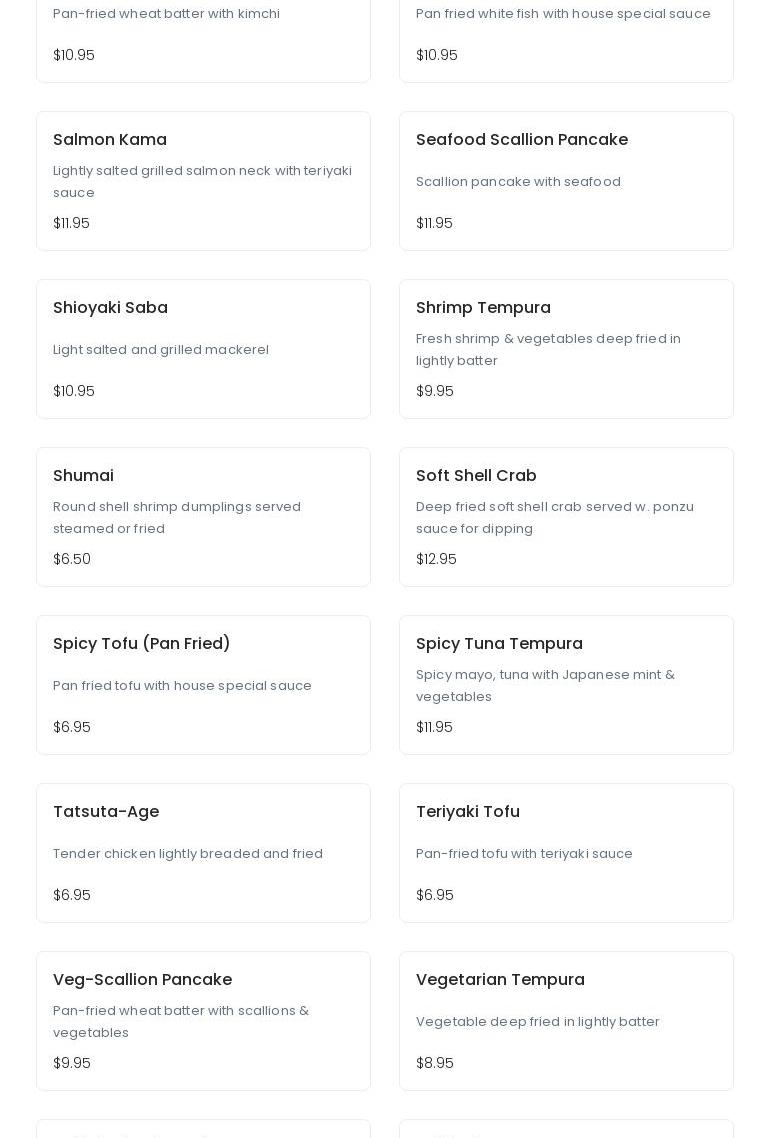The height and width of the screenshot is (1138, 770).
Task: Click the 'Pan fried white fish' description
Action: pyautogui.click(x=563, y=14)
